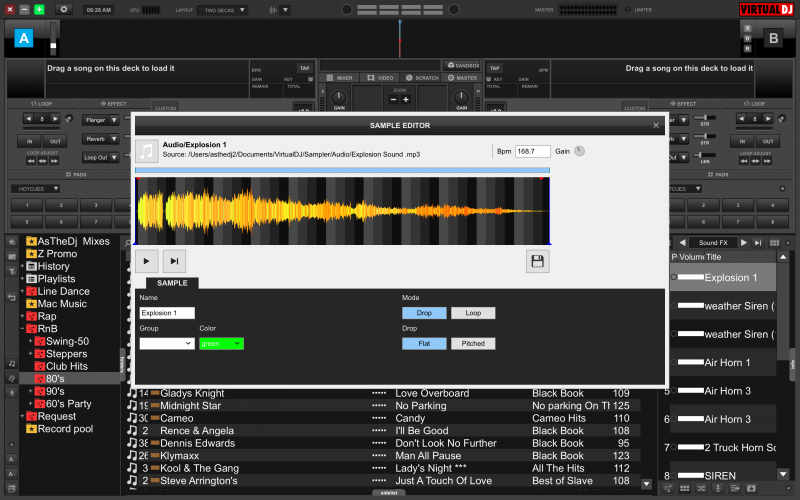Open the Flanger effect dropdown
The width and height of the screenshot is (800, 500).
pyautogui.click(x=101, y=120)
